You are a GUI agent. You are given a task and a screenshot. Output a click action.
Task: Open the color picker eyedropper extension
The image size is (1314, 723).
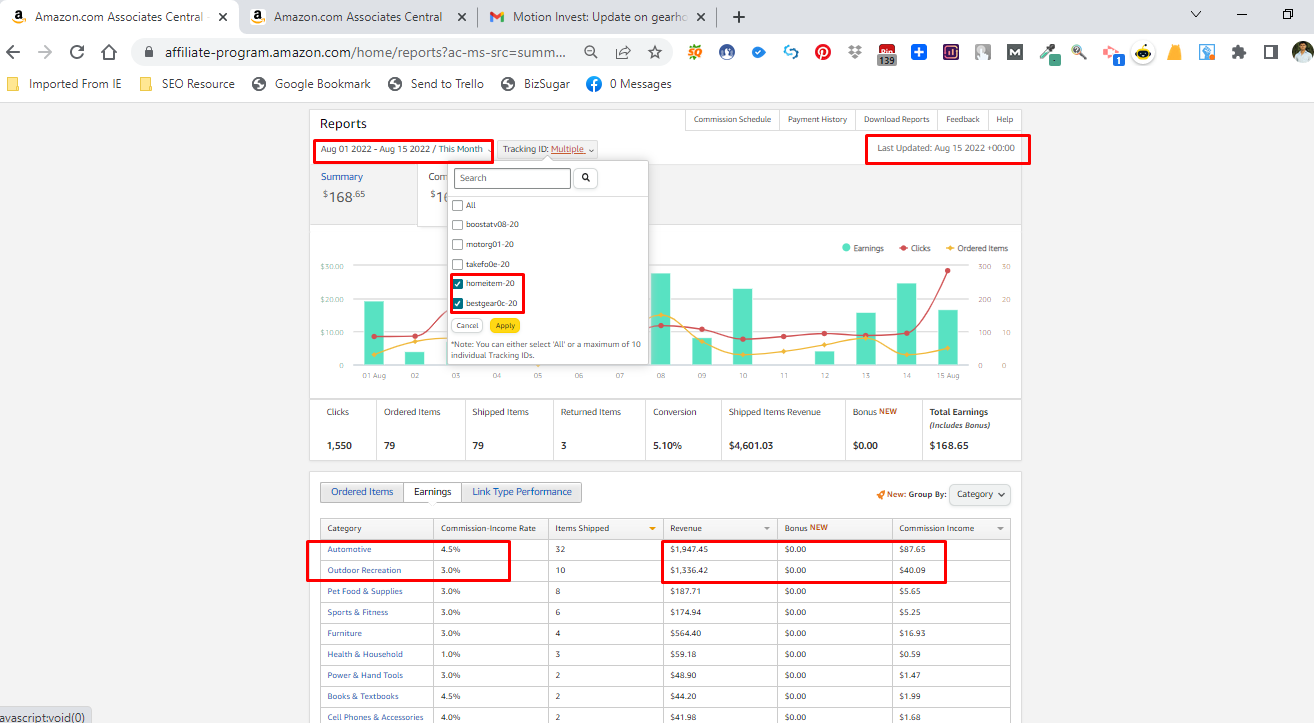click(1047, 52)
